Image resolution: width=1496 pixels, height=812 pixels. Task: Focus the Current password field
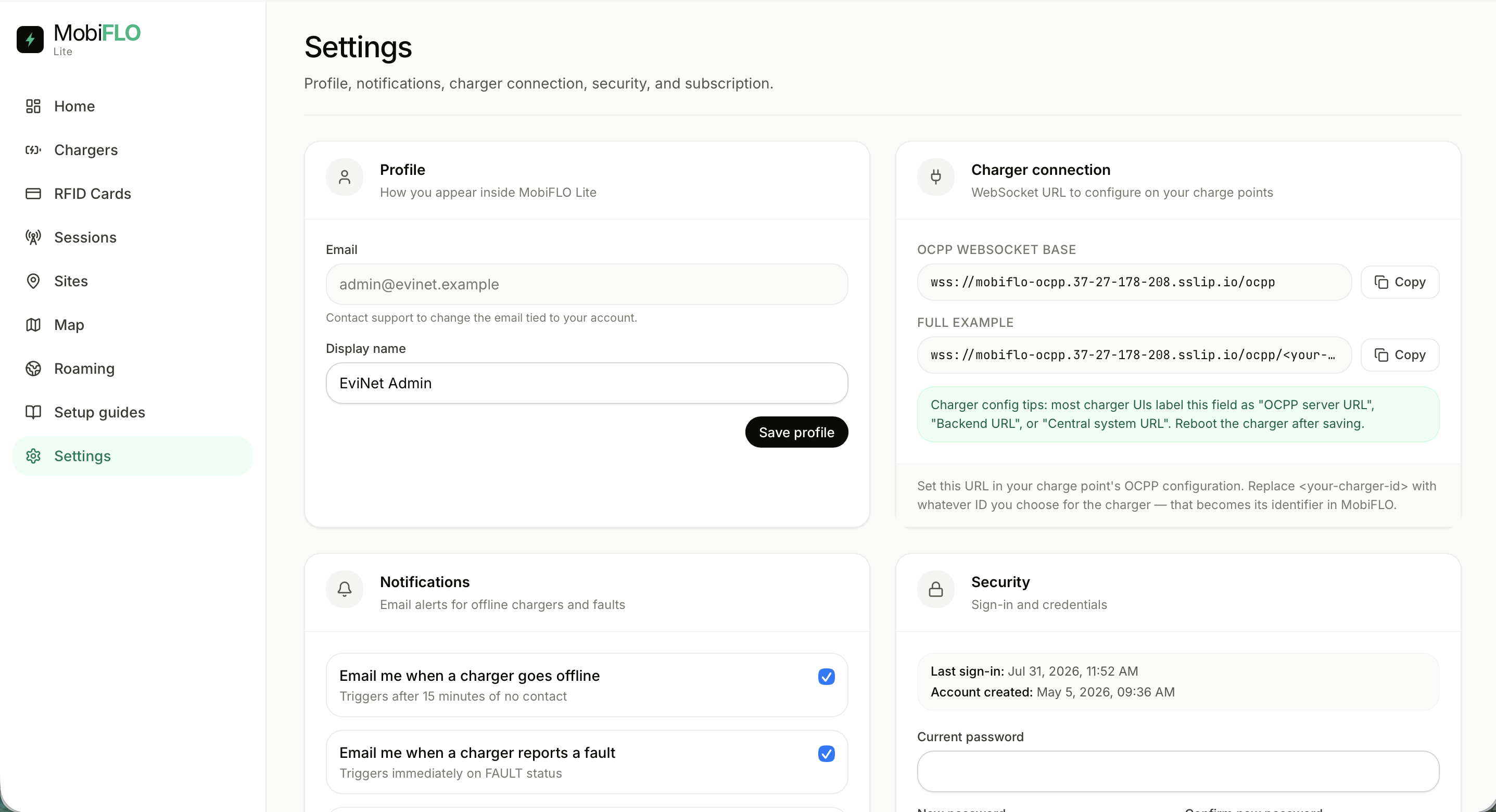click(x=1178, y=771)
